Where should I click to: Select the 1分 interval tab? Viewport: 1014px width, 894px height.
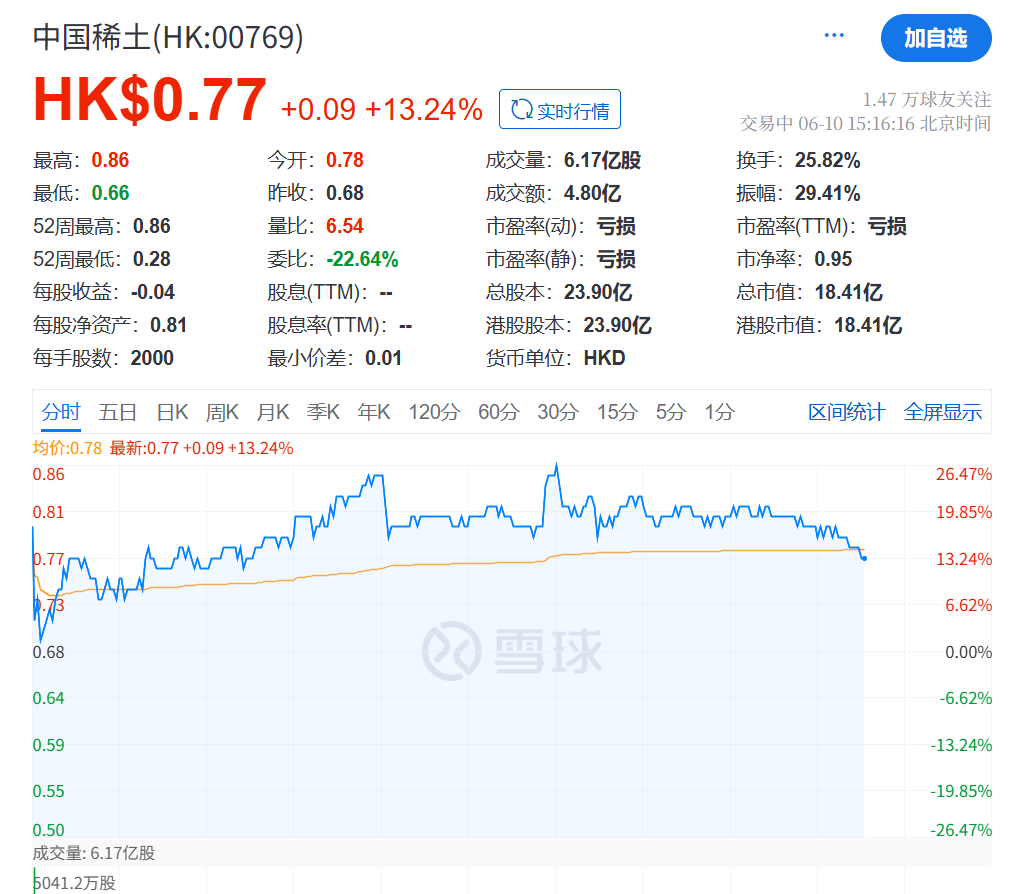(x=719, y=412)
